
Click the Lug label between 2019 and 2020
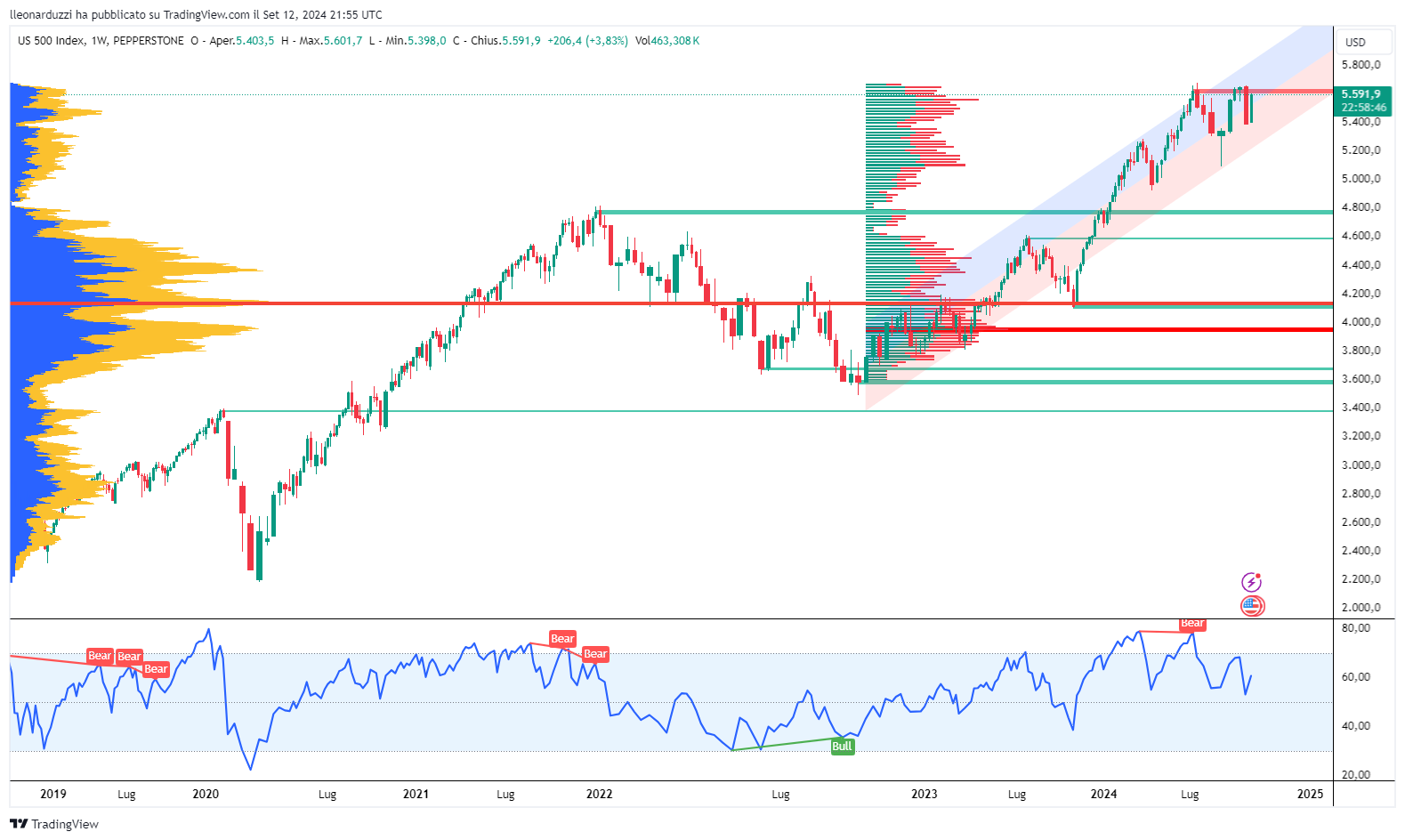click(x=126, y=795)
